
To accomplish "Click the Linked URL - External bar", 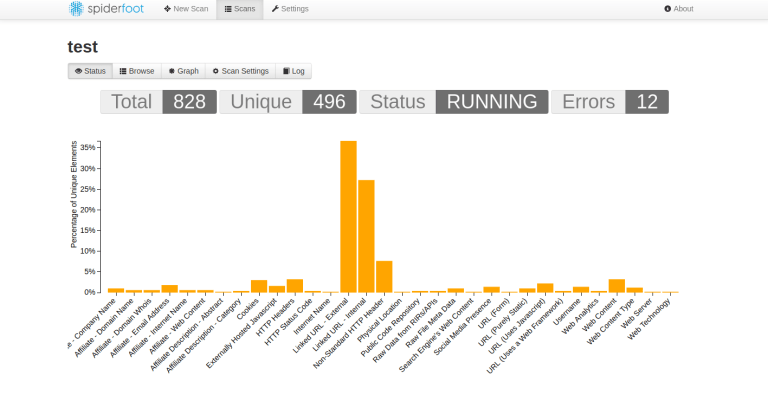I will (348, 217).
